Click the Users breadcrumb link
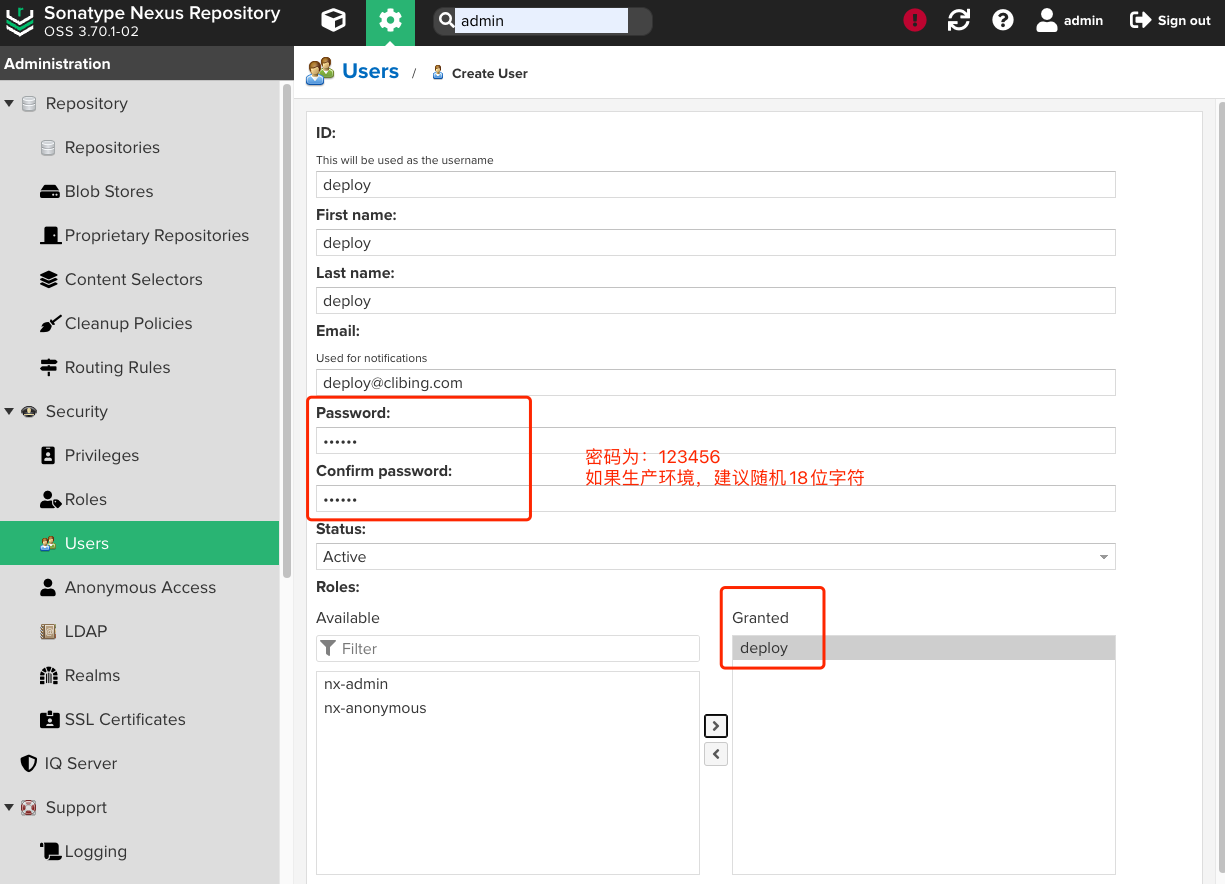 [x=370, y=71]
